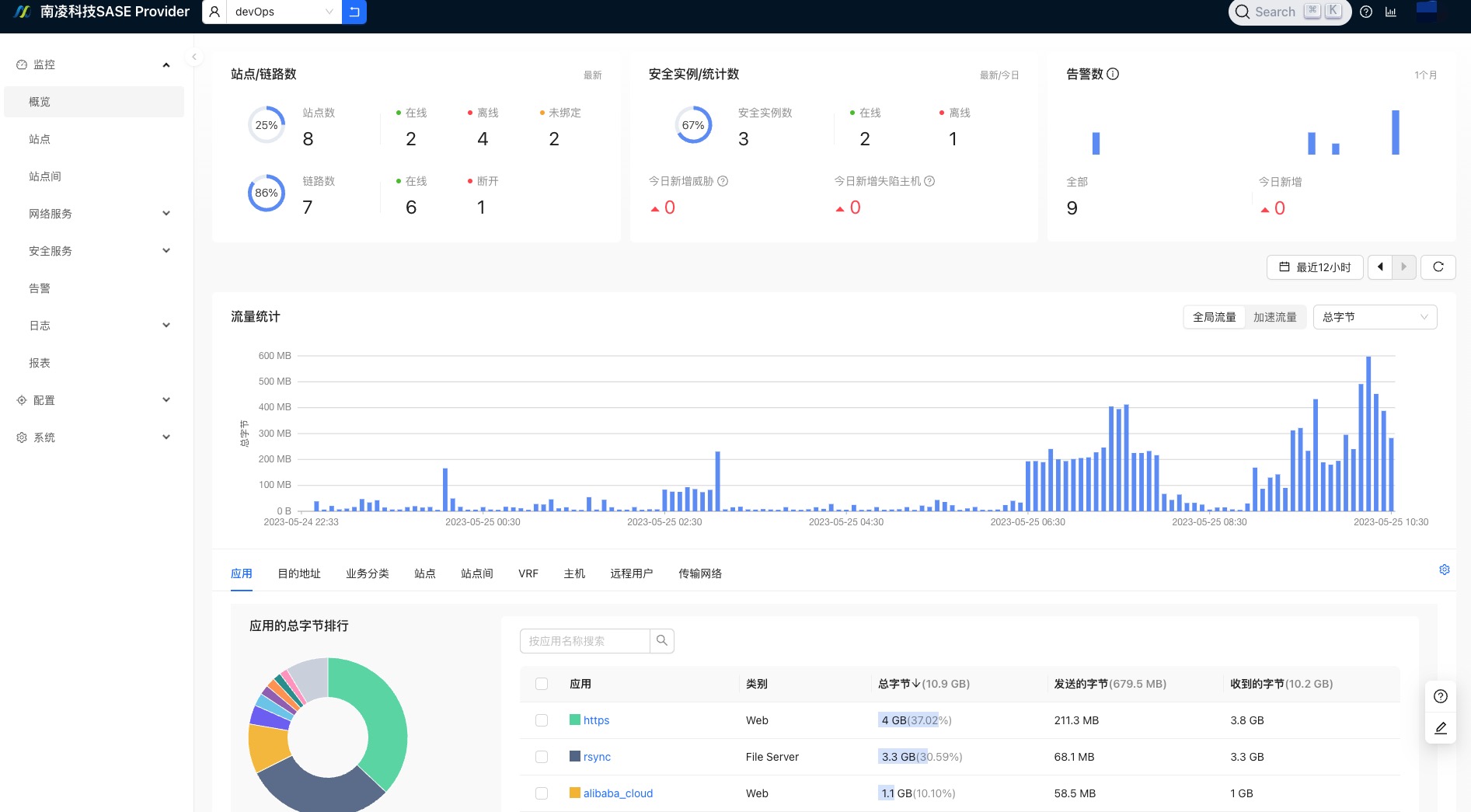Check the https row checkbox
This screenshot has width=1471, height=812.
click(x=542, y=720)
